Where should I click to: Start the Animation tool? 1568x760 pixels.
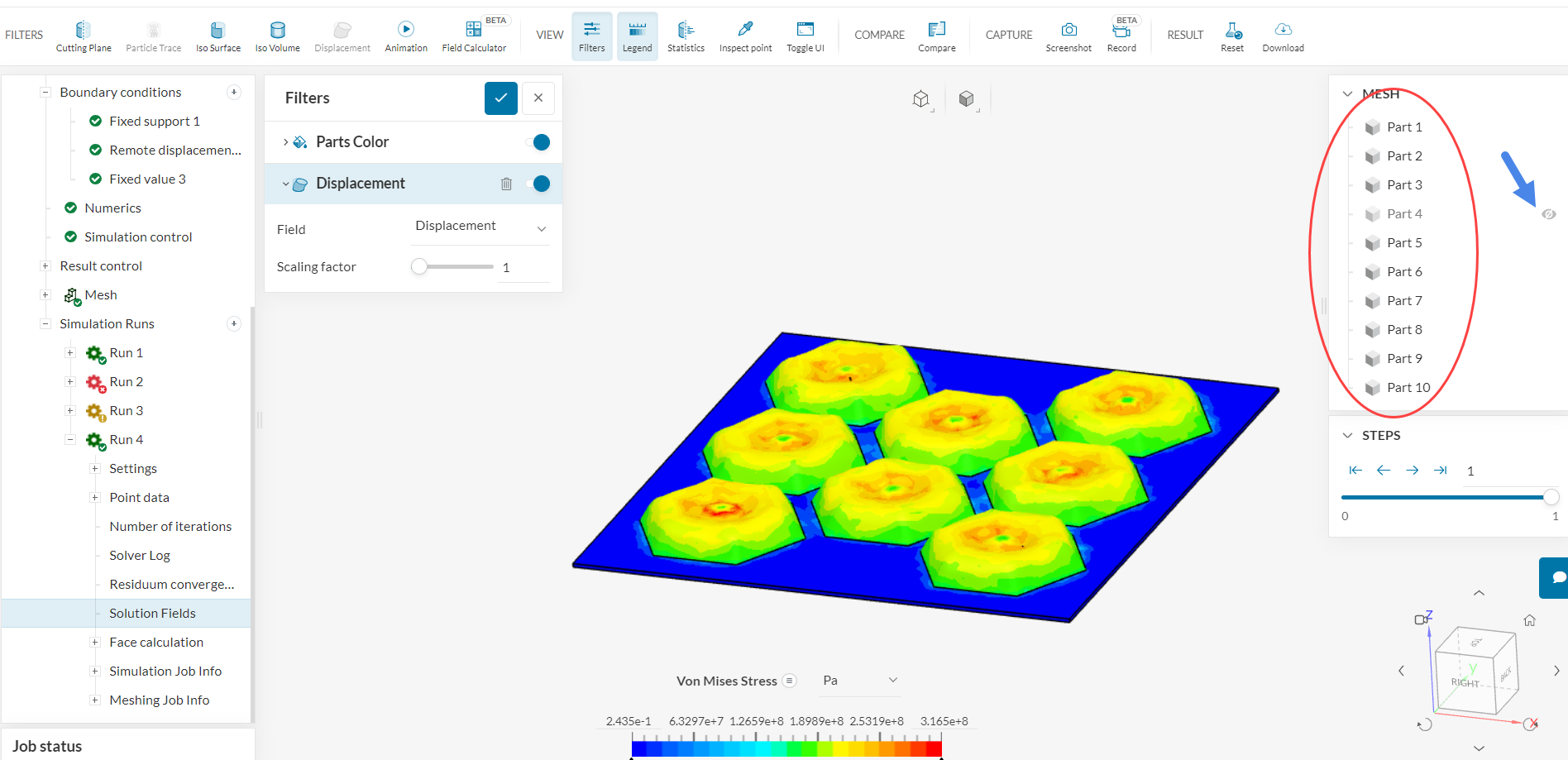406,37
